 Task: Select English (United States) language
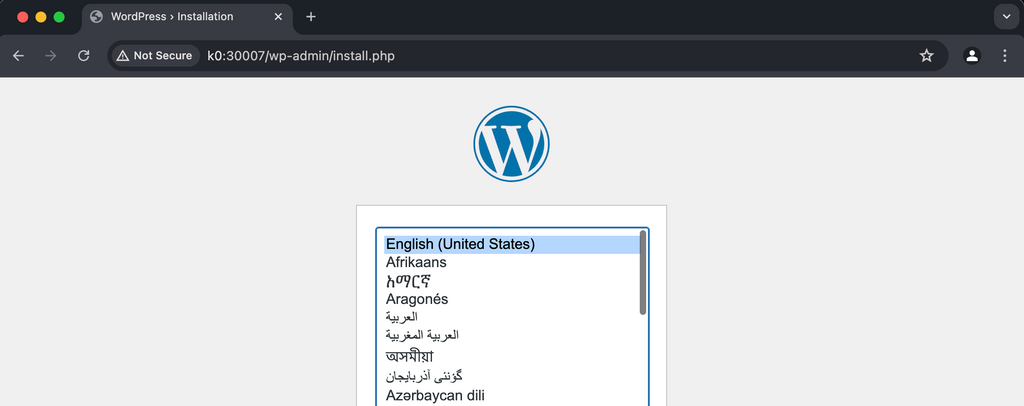coord(460,244)
